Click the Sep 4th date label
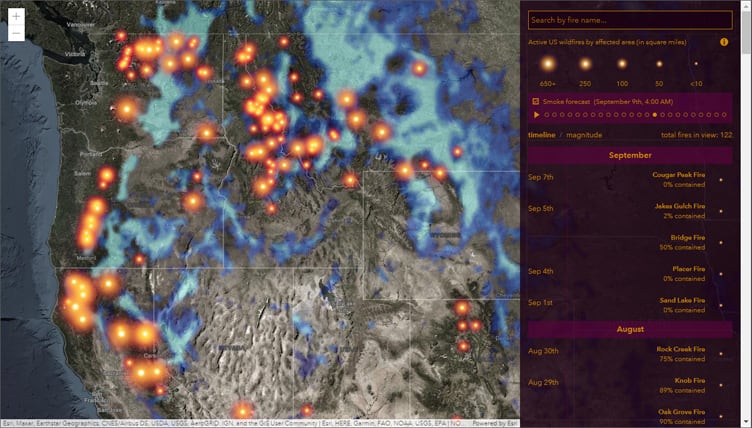 pos(540,271)
